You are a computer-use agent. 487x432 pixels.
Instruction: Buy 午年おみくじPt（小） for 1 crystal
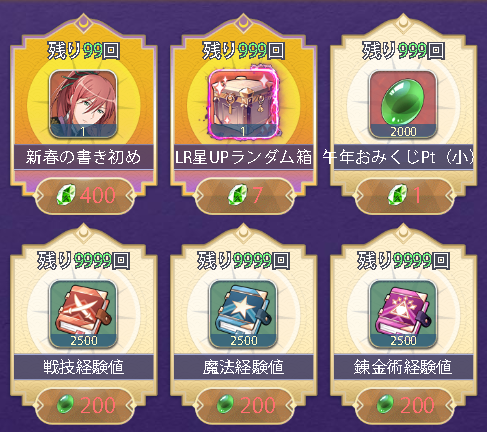pos(404,196)
